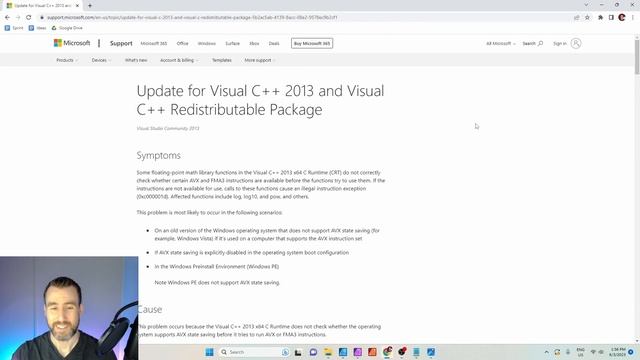The height and width of the screenshot is (360, 640).
Task: Open the Templates link
Action: pyautogui.click(x=222, y=60)
